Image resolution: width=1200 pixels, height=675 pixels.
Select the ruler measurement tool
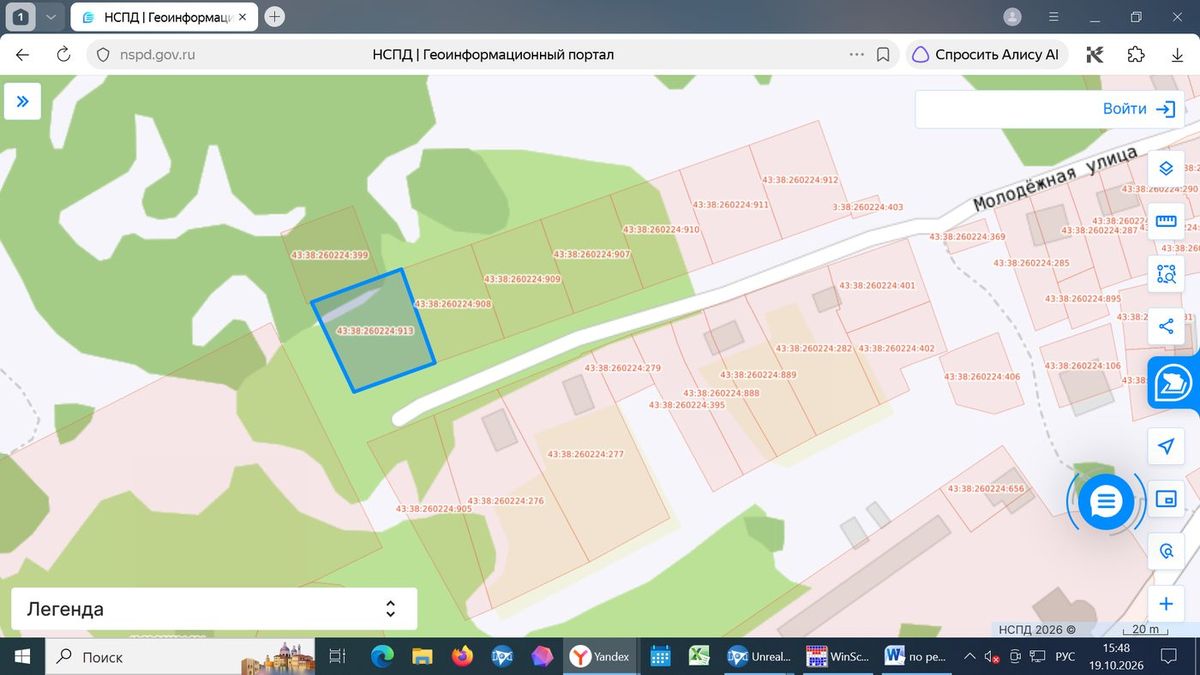coord(1165,221)
